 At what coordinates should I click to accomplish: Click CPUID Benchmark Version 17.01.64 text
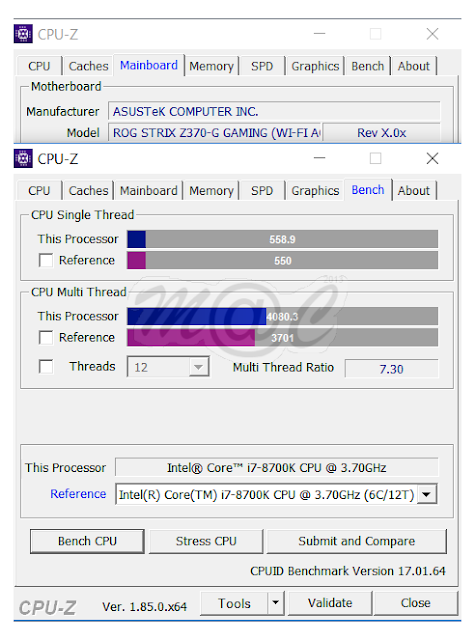pyautogui.click(x=348, y=571)
